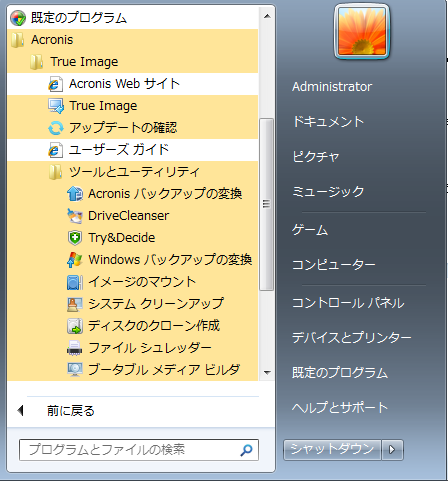This screenshot has height=481, width=448.
Task: Open Acronis バックアップの変換 icon
Action: pyautogui.click(x=75, y=194)
